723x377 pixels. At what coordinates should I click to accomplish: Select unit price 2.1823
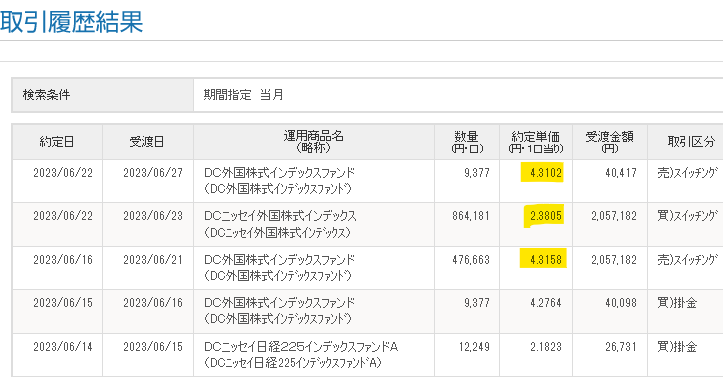click(545, 347)
